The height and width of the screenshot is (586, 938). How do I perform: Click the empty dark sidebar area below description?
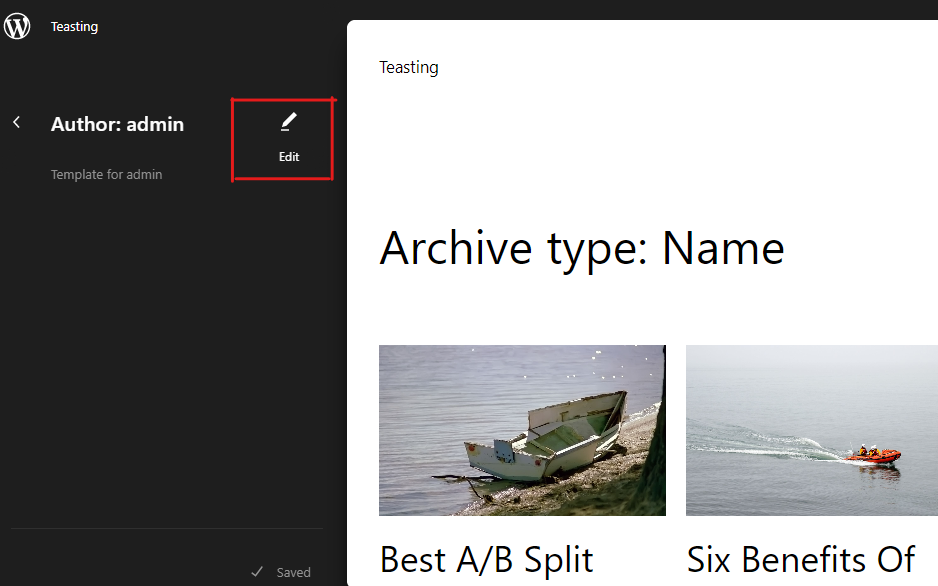(168, 353)
